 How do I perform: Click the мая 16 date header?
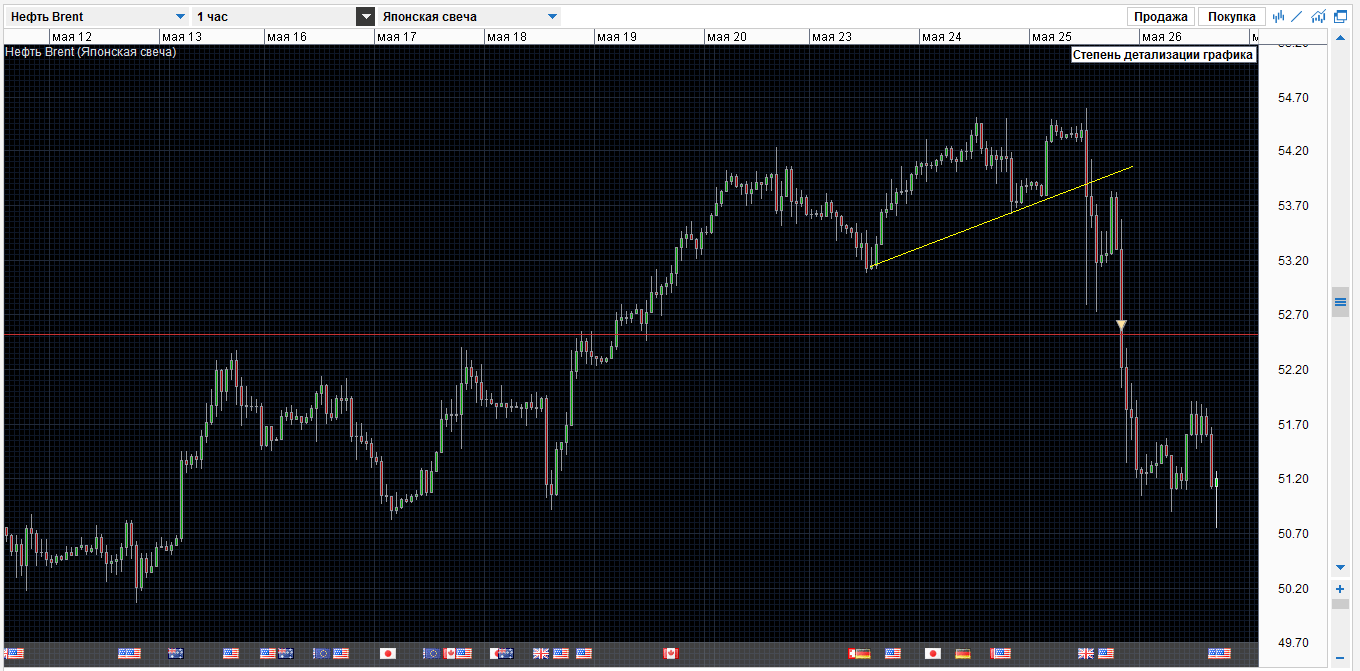[x=286, y=36]
